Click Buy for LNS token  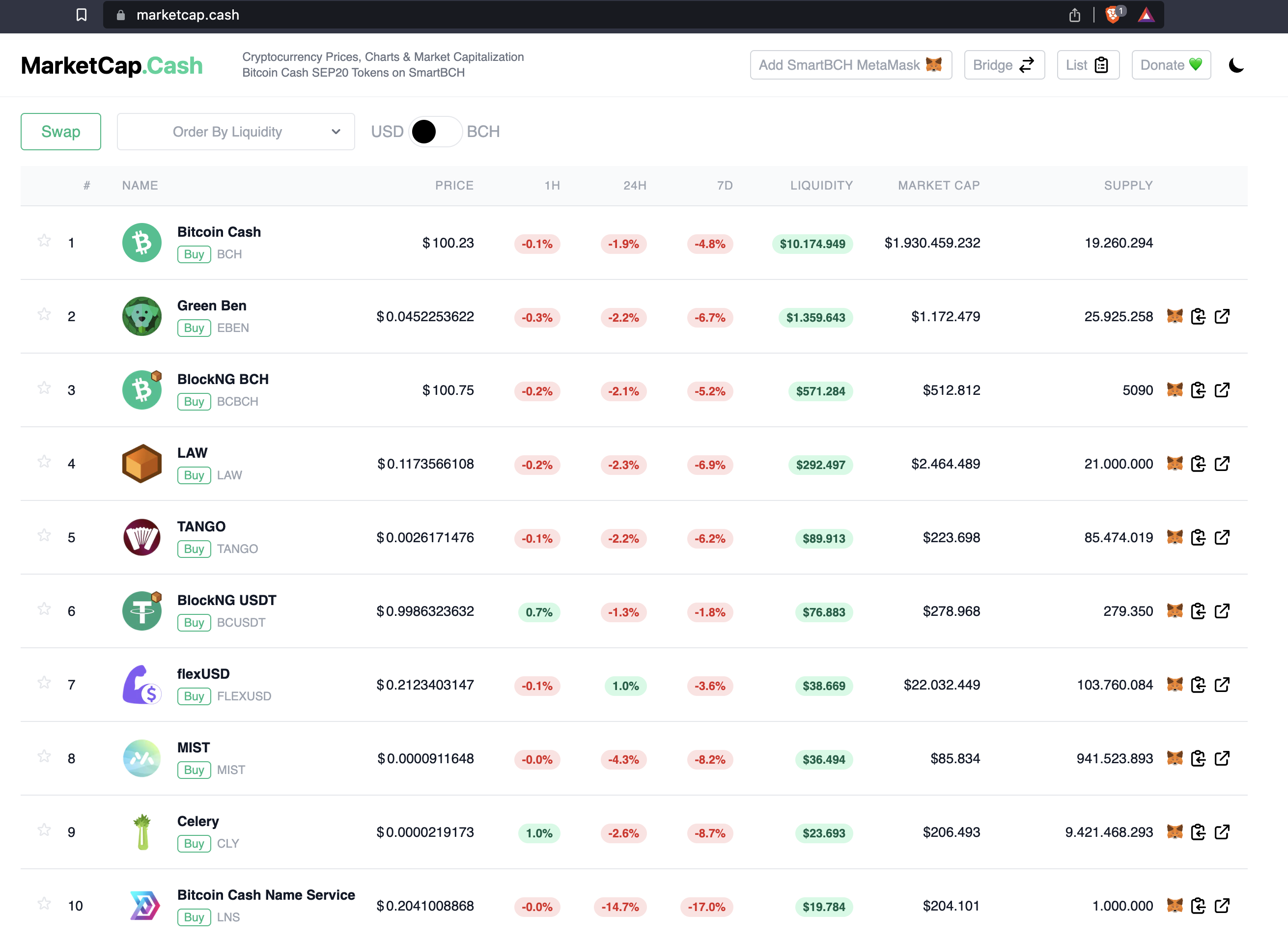coord(194,917)
